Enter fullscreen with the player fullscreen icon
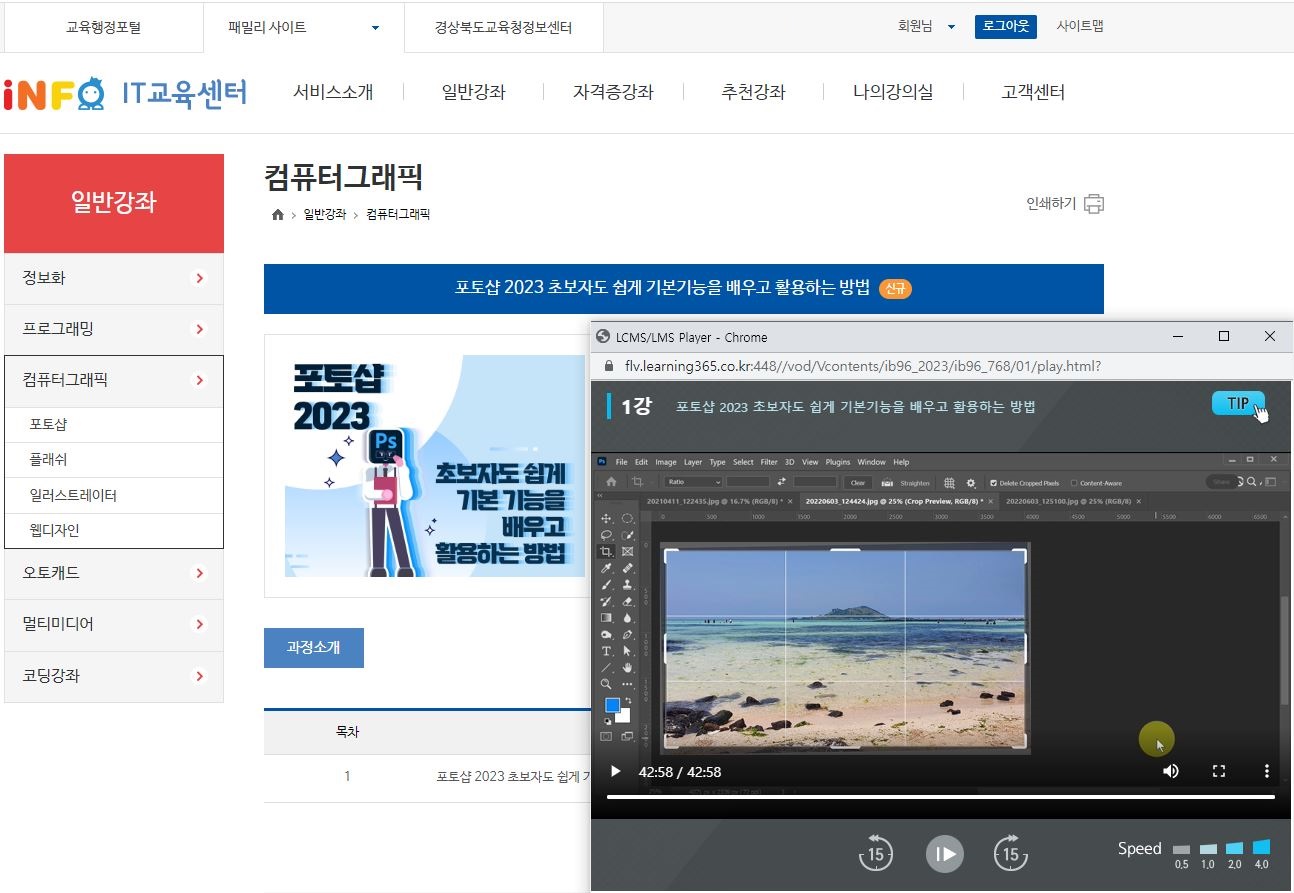 [x=1219, y=771]
